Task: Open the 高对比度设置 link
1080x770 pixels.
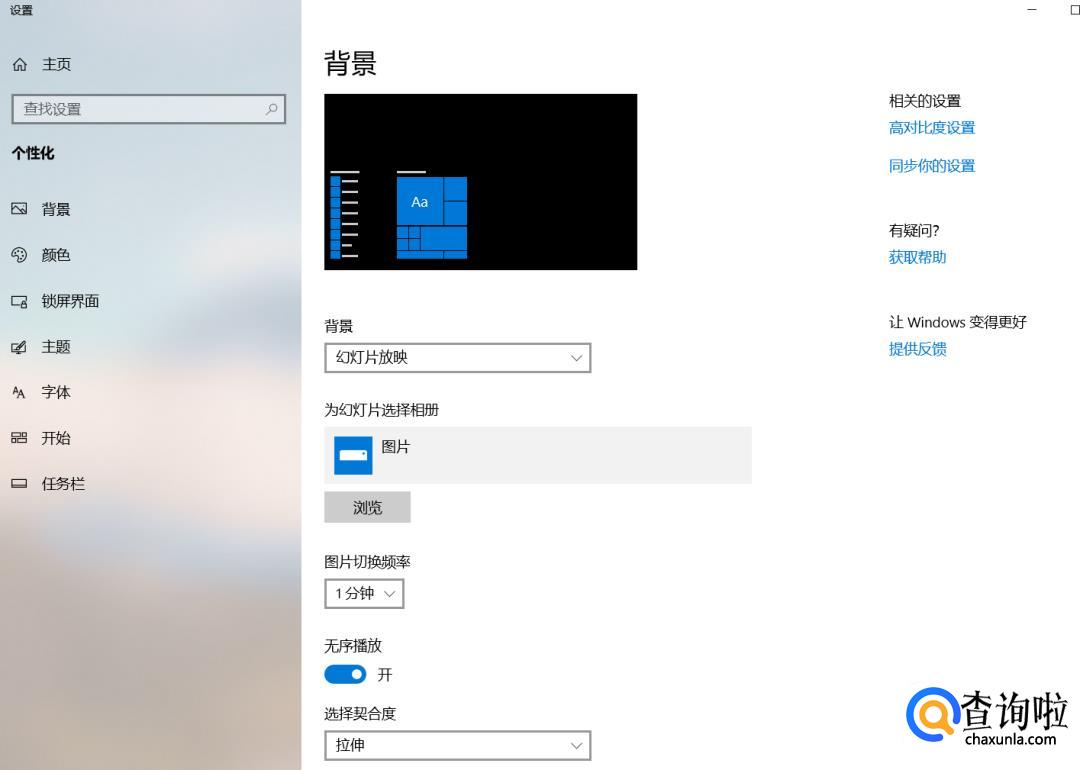Action: pyautogui.click(x=932, y=128)
